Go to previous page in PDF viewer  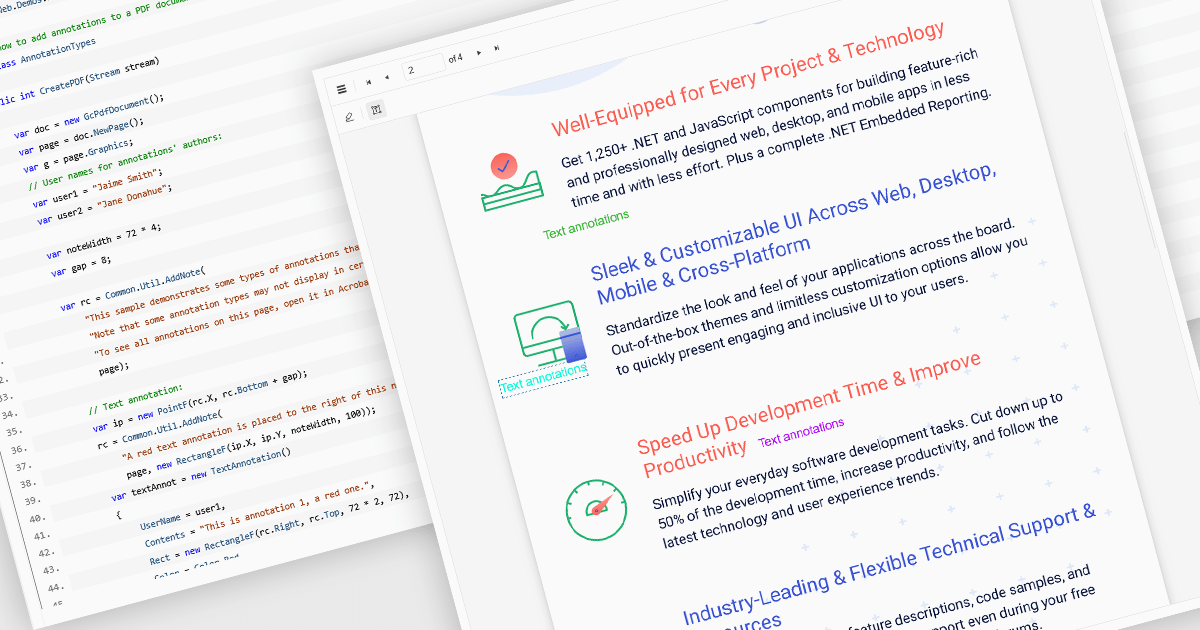tap(386, 76)
